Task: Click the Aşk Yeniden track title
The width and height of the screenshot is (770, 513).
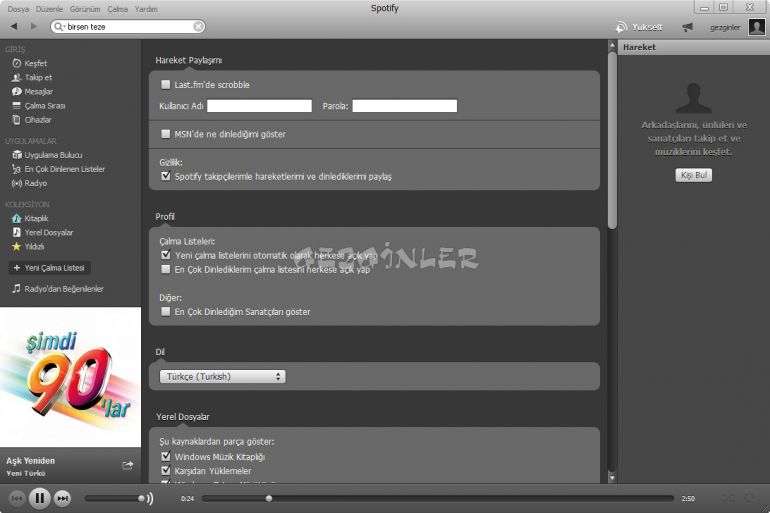Action: coord(30,461)
